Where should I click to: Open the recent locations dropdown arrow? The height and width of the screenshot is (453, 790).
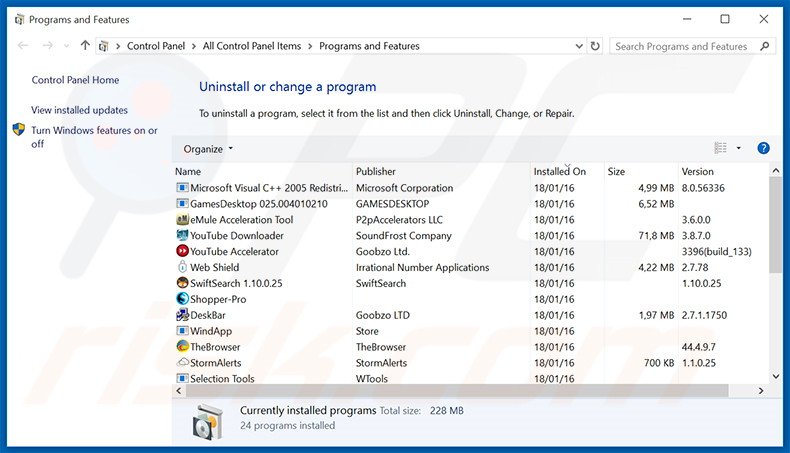coord(66,46)
